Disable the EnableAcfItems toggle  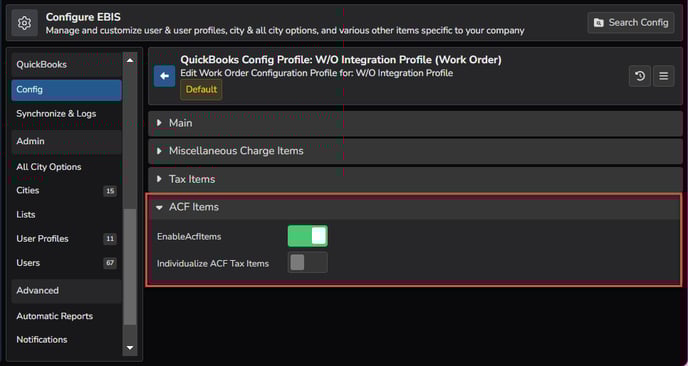[308, 236]
